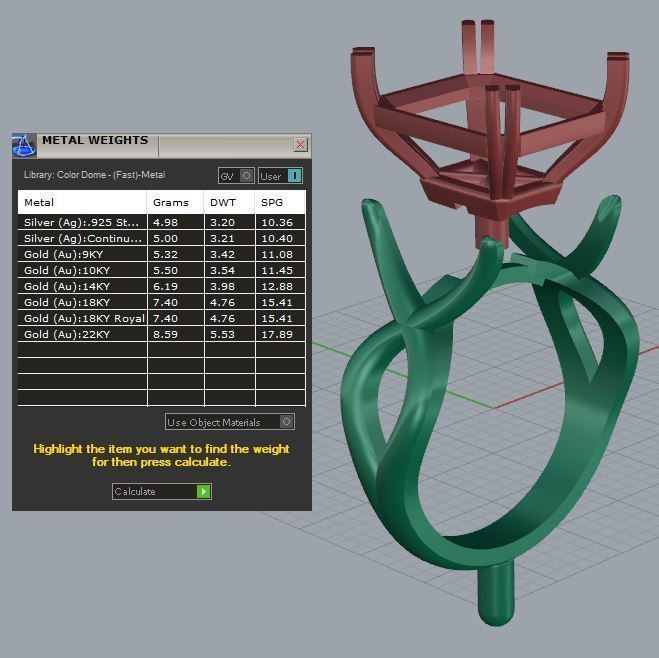Click the 5.00 grams value
This screenshot has height=658, width=659.
[x=166, y=238]
